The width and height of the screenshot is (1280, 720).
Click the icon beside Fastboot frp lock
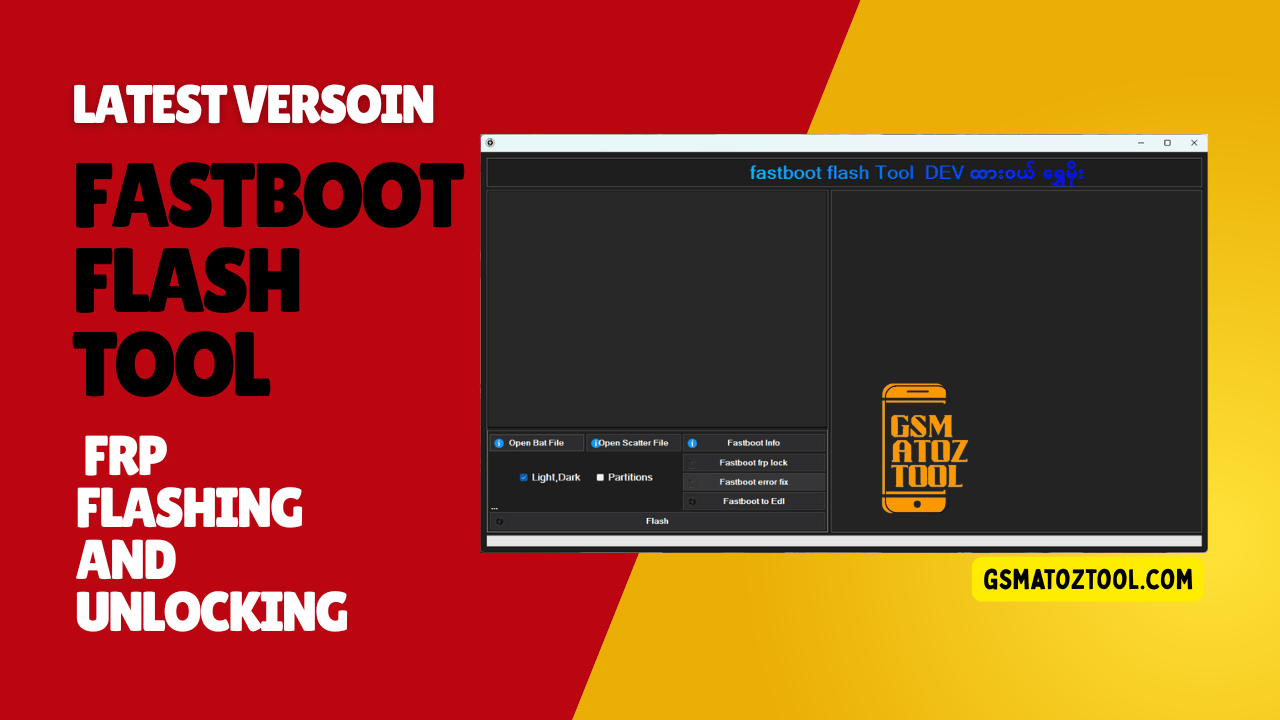click(692, 463)
